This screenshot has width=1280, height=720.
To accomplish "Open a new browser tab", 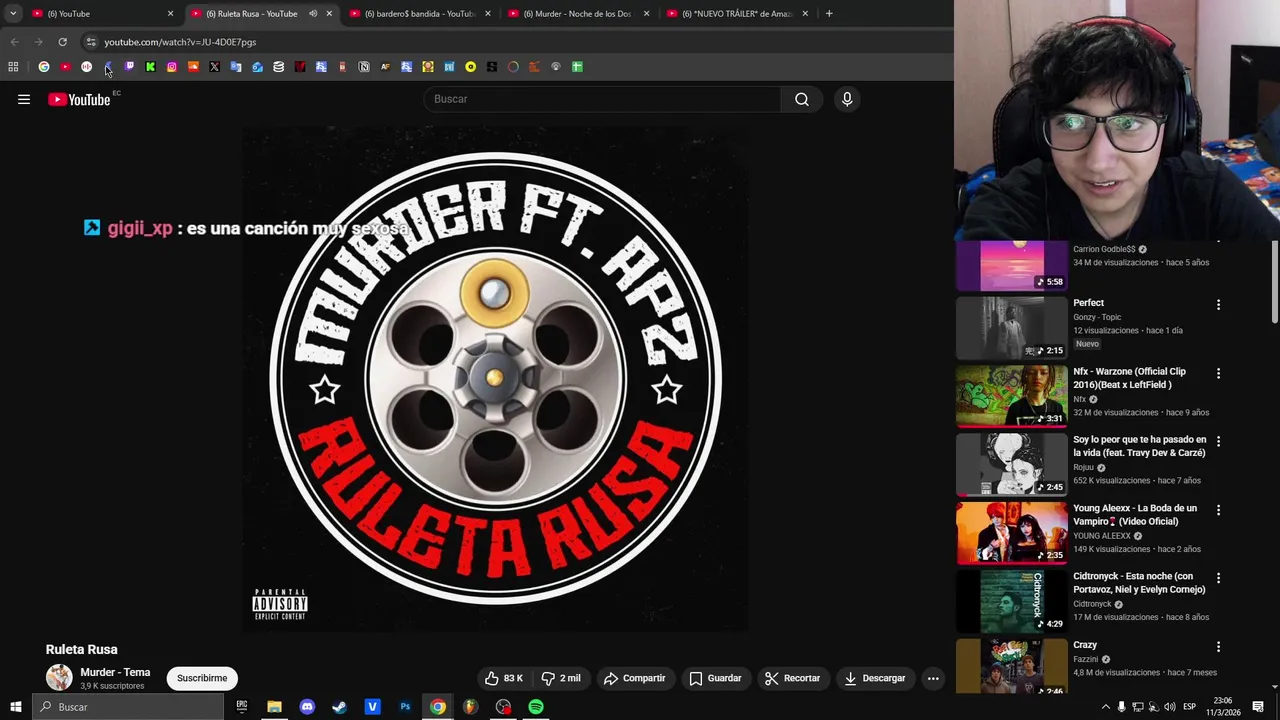I will 829,14.
